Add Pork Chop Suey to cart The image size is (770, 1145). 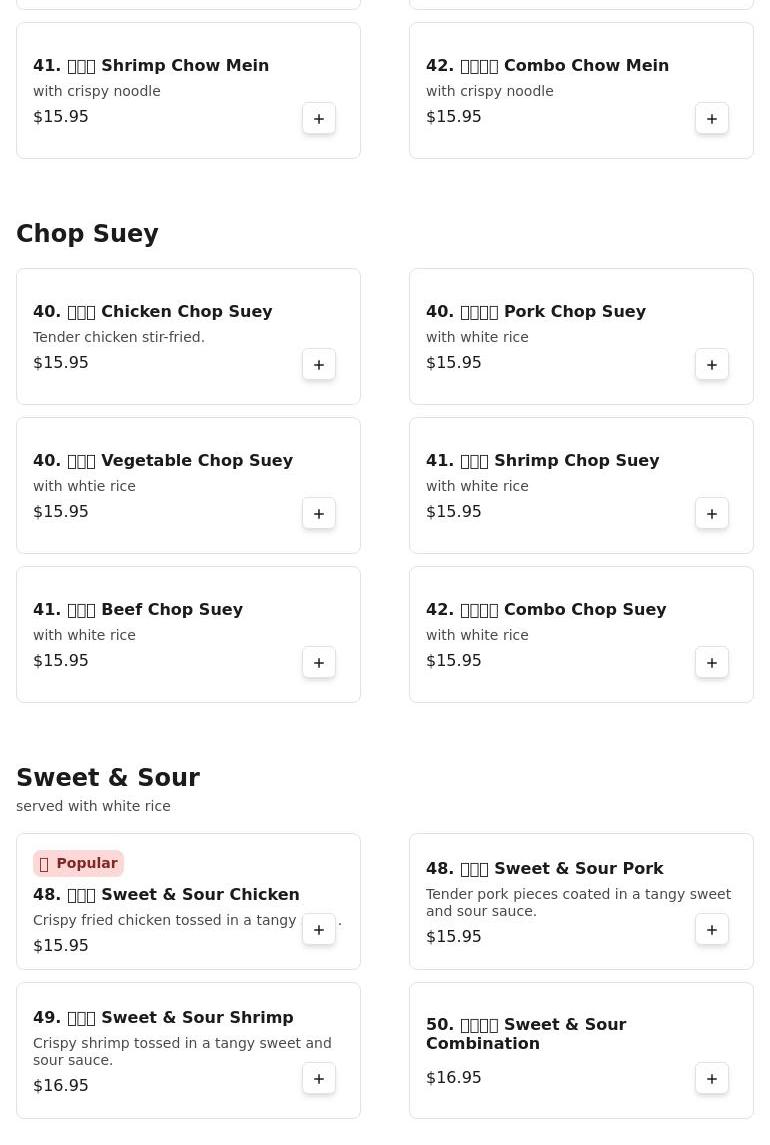coord(712,365)
